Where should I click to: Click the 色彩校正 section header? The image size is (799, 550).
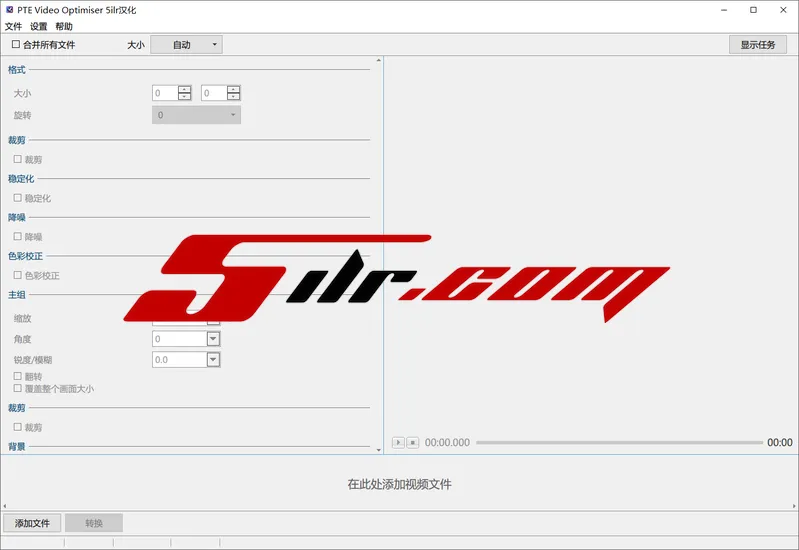pos(25,256)
